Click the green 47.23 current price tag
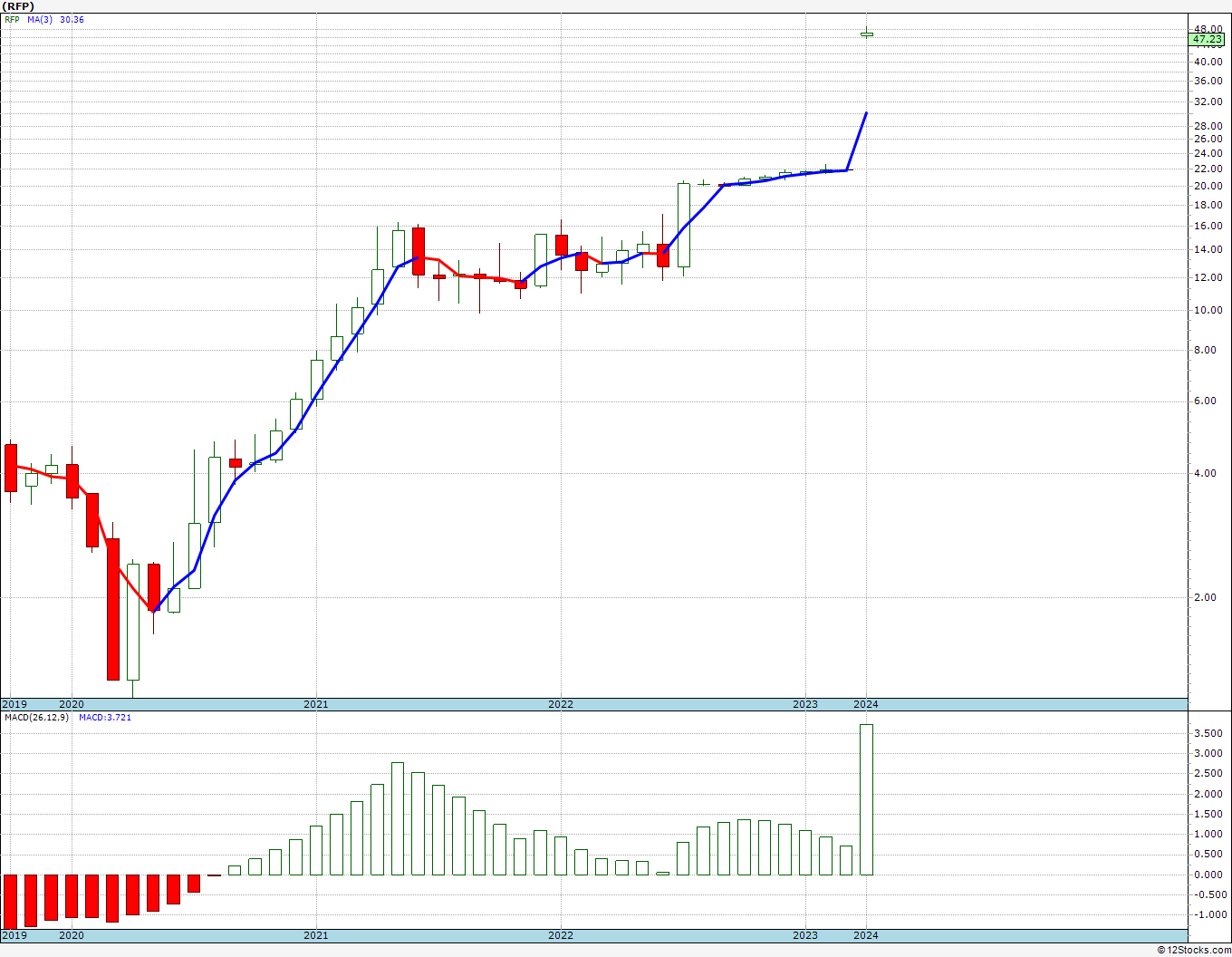This screenshot has width=1232, height=957. (x=1208, y=40)
